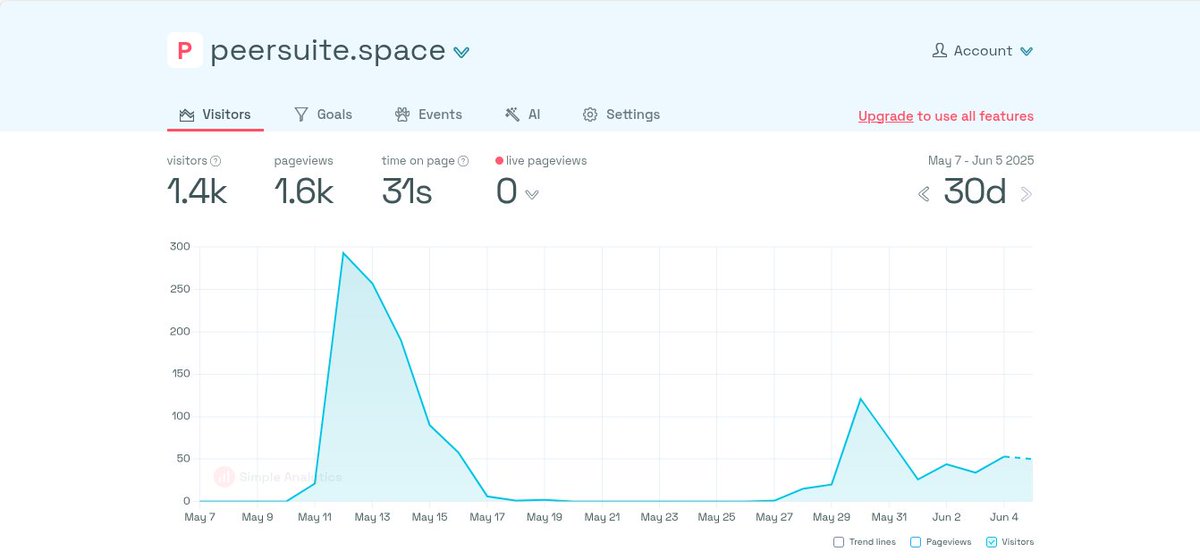Enable the Trend lines checkbox
Image resolution: width=1200 pixels, height=560 pixels.
click(x=839, y=542)
